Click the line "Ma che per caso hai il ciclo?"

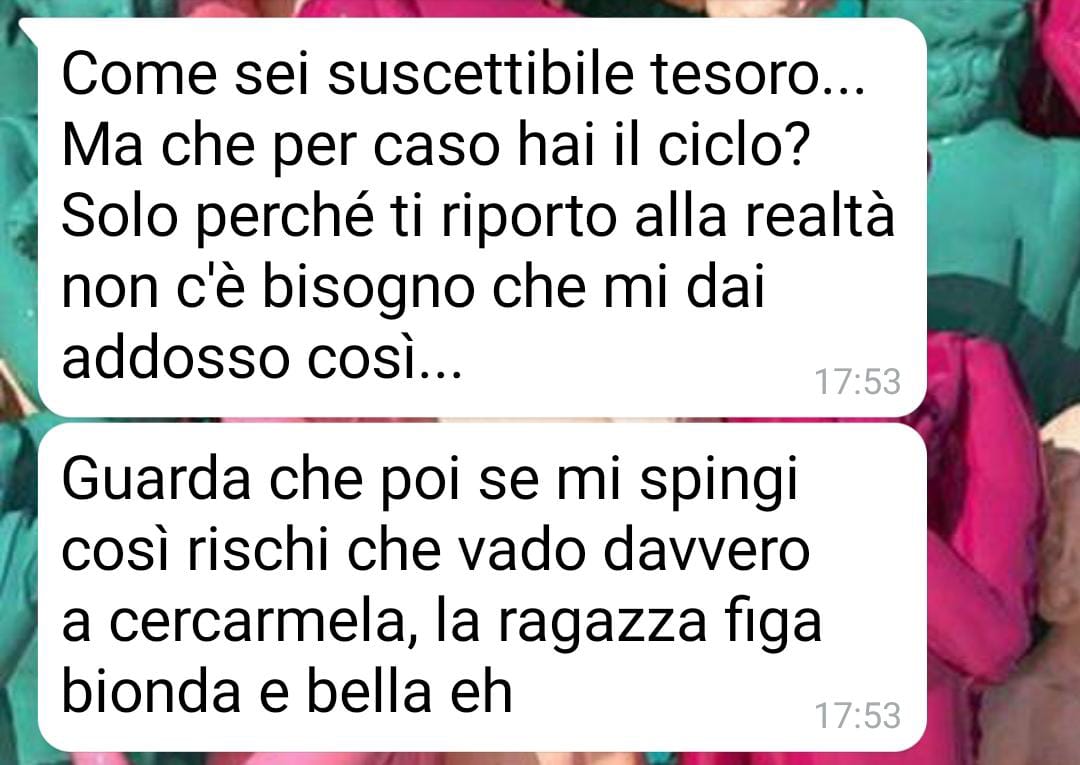[434, 147]
